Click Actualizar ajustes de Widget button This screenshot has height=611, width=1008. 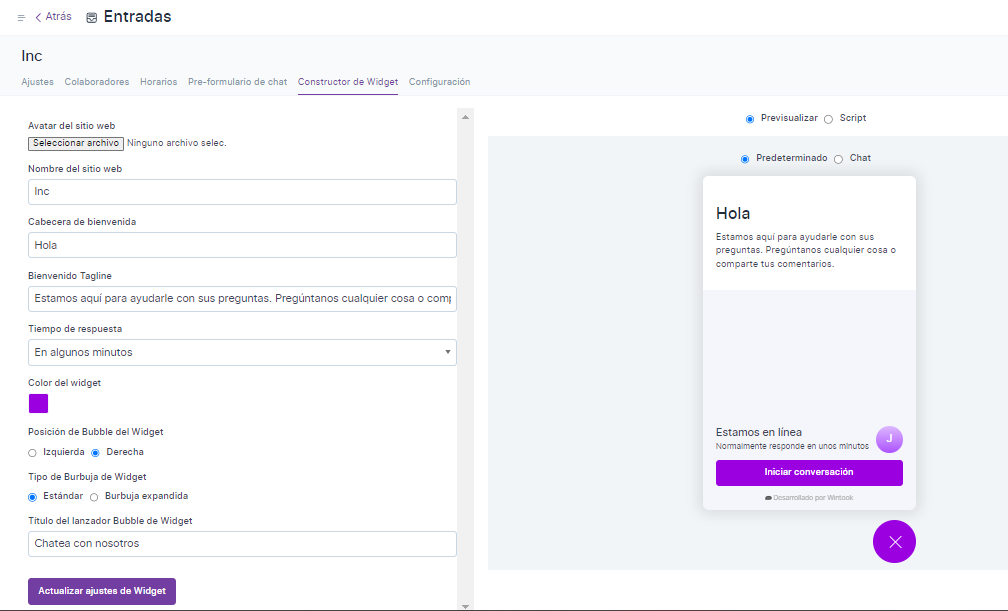[x=102, y=591]
